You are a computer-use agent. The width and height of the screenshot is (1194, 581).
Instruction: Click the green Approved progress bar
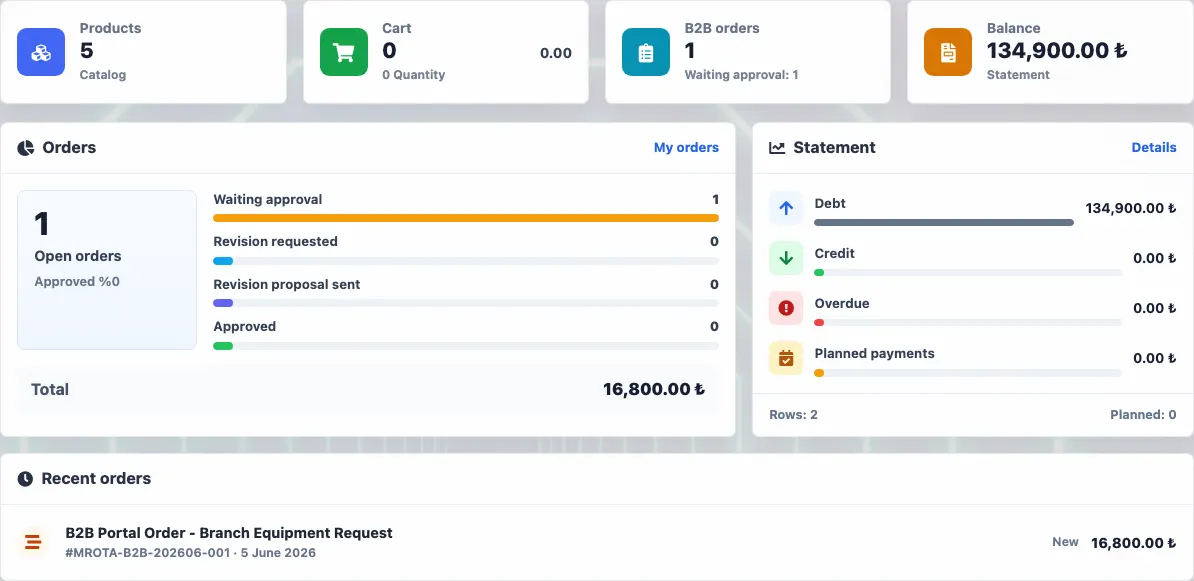(x=466, y=346)
